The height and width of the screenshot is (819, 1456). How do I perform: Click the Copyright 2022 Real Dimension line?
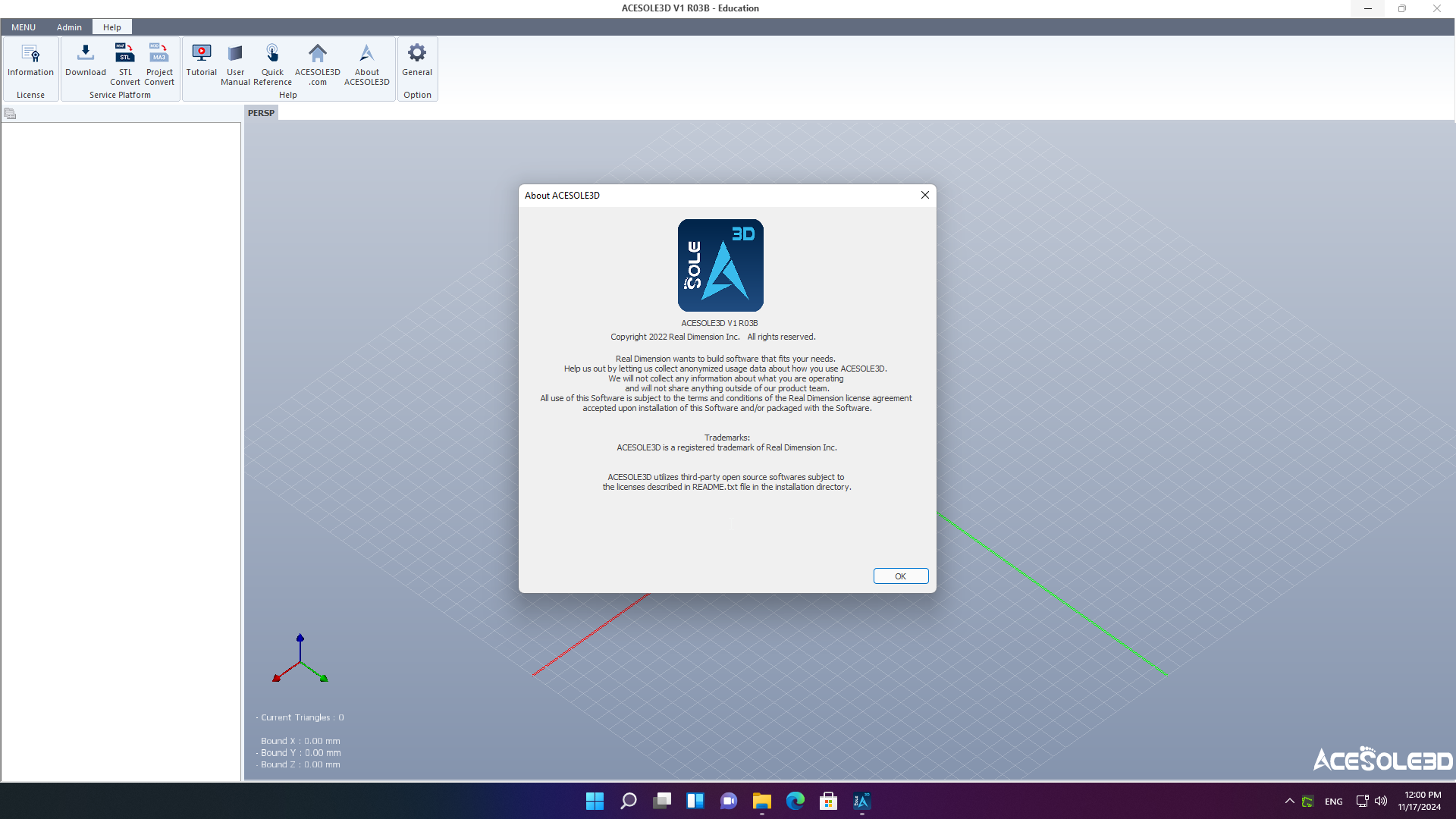coord(714,337)
